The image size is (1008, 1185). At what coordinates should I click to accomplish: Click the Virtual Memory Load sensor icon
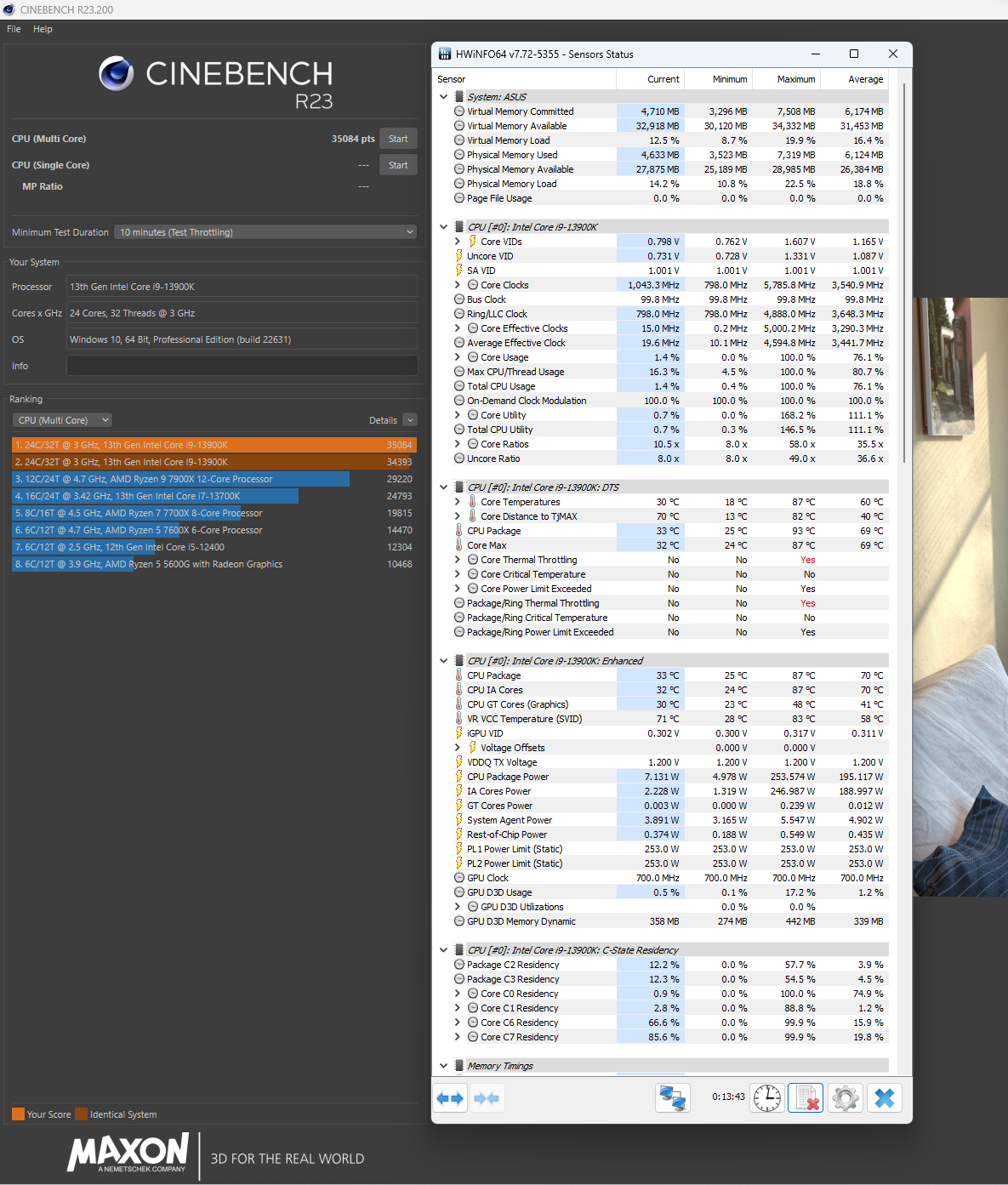click(x=459, y=140)
